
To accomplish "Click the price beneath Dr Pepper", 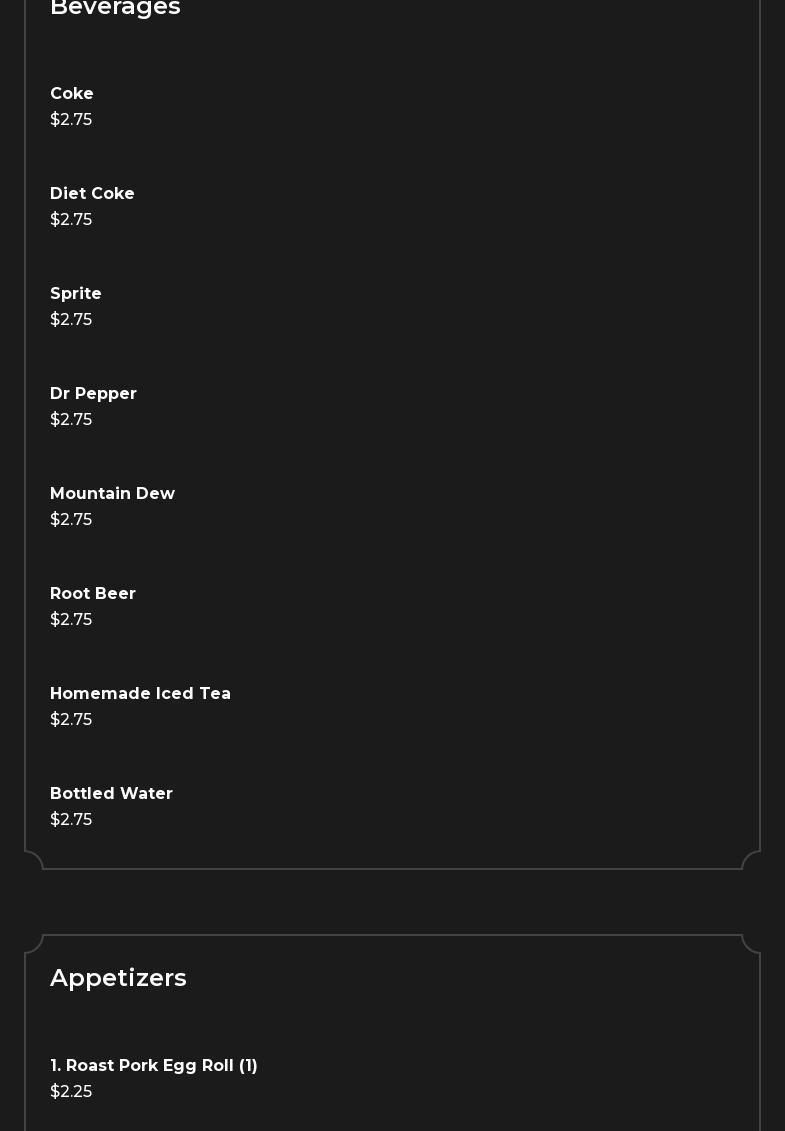I will (x=71, y=420).
